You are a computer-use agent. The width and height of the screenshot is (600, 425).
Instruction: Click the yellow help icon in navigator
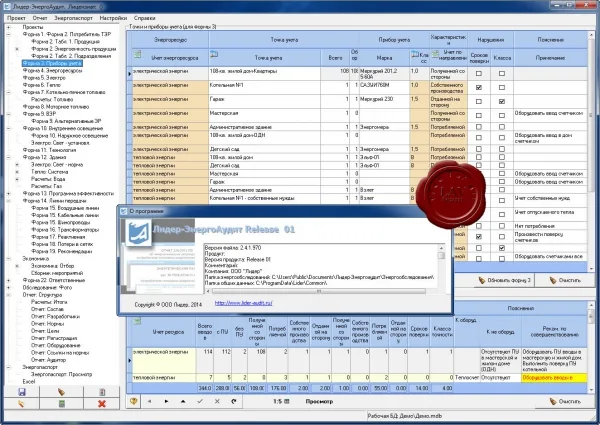coord(134,401)
